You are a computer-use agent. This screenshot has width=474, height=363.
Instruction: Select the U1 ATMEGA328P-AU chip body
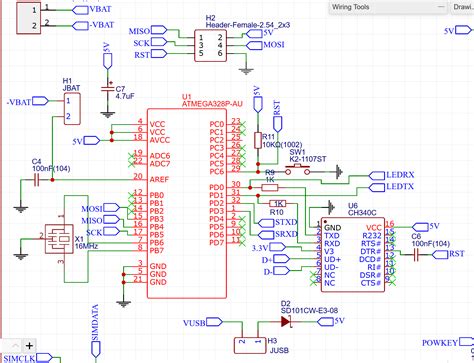[187, 204]
